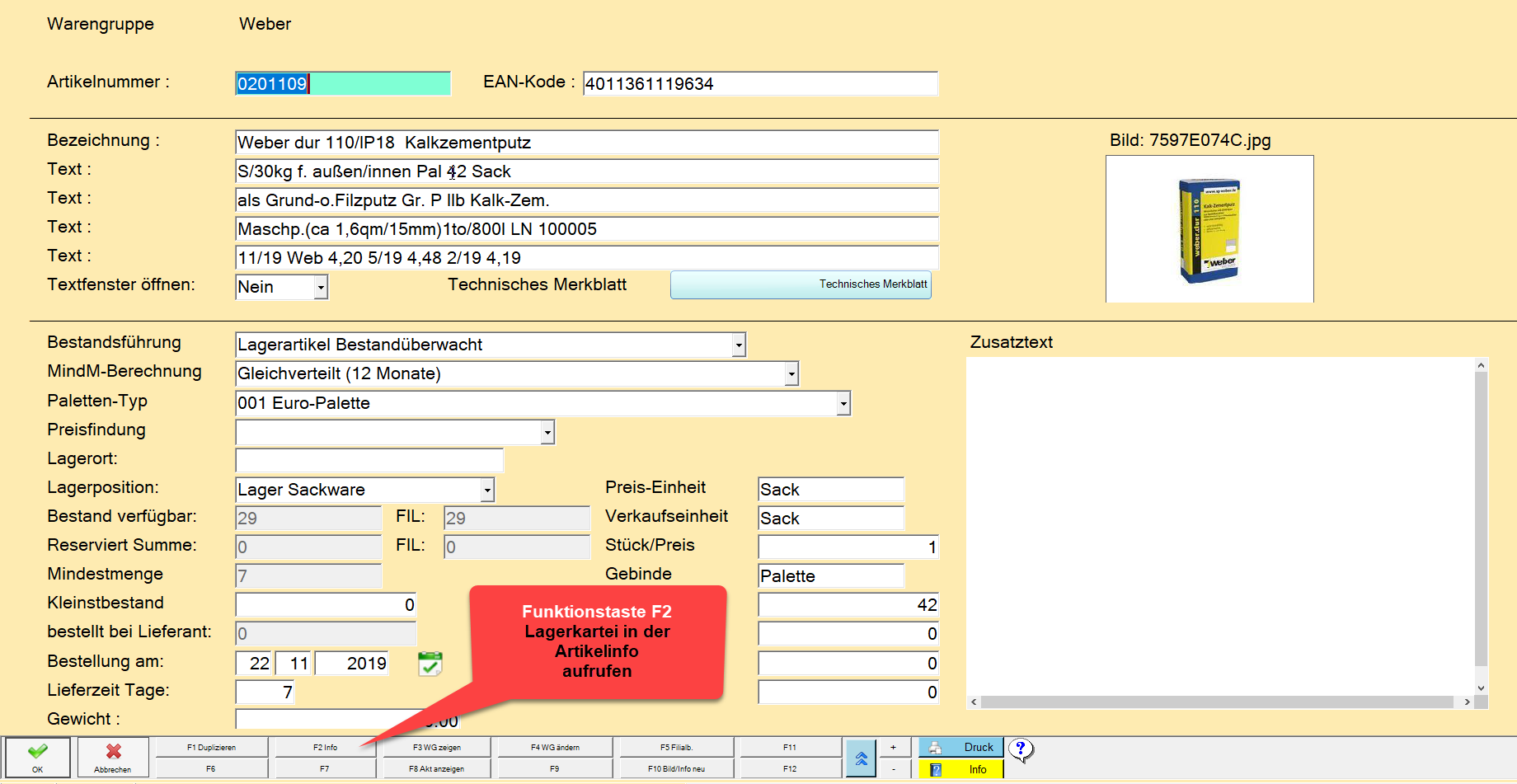Expand the Paletten-Typ dropdown

(x=843, y=403)
